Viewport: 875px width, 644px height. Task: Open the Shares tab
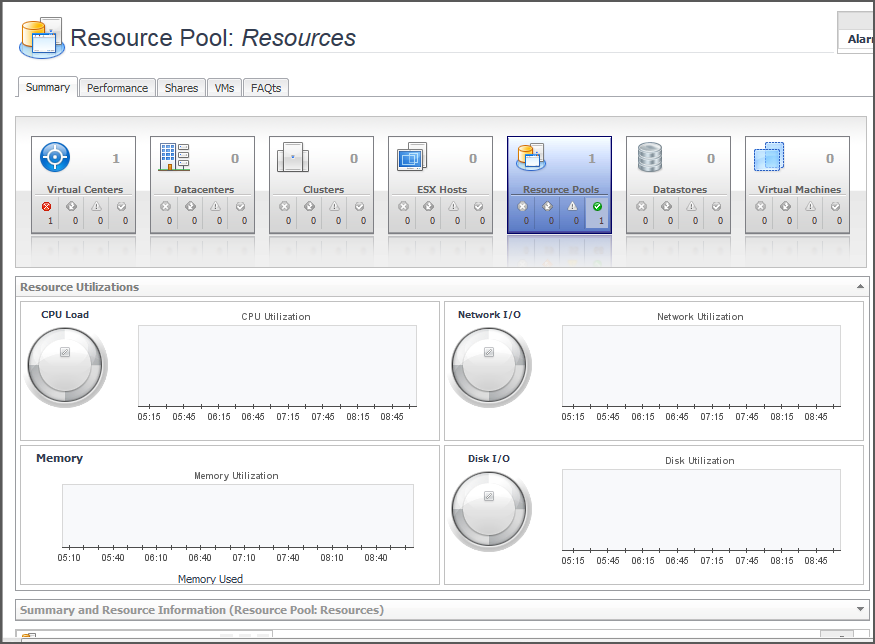click(181, 88)
